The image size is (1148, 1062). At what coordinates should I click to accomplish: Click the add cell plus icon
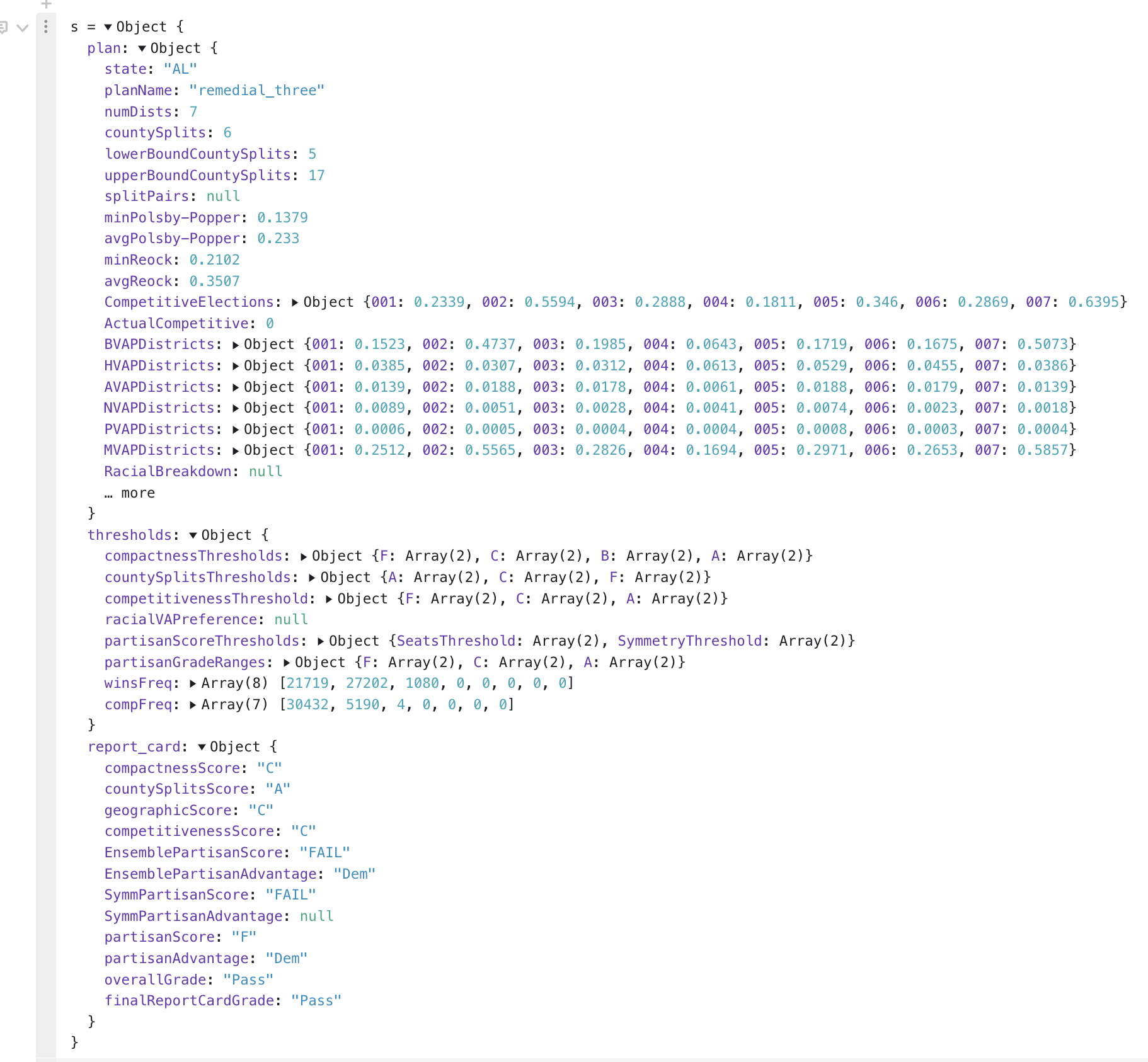click(46, 4)
